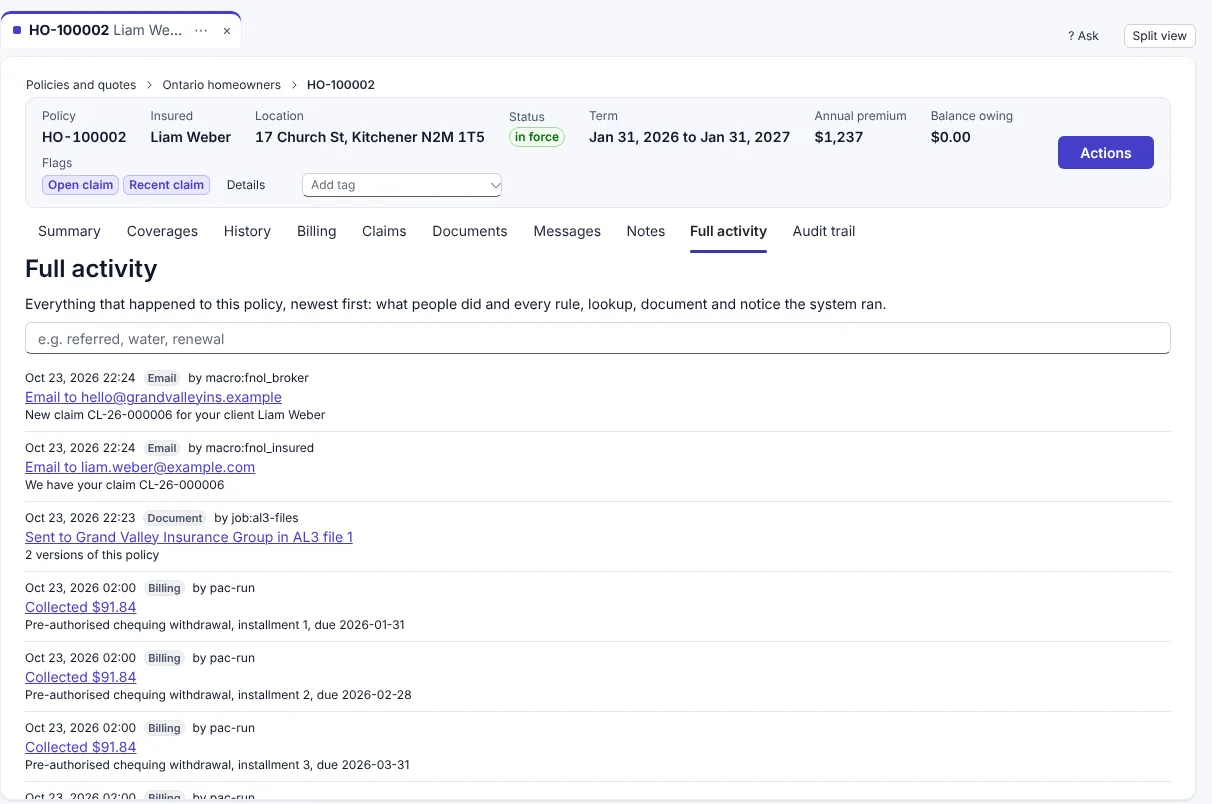Switch to the Messages tab
Viewport: 1212px width, 804px height.
(567, 231)
